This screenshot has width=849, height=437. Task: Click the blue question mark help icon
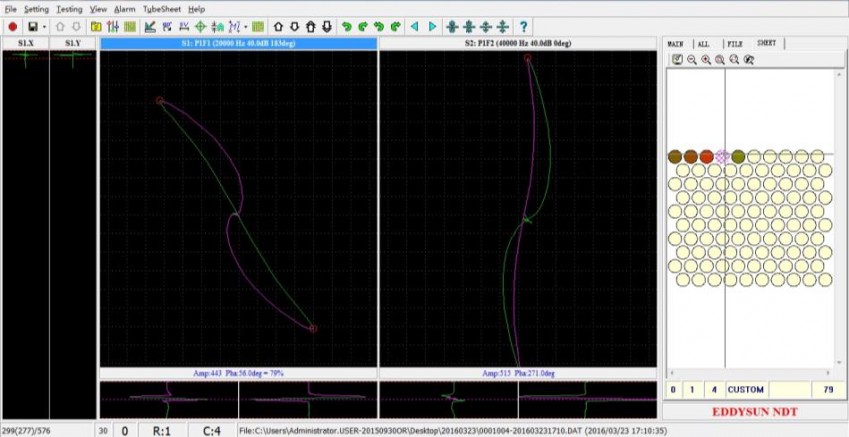coord(523,26)
